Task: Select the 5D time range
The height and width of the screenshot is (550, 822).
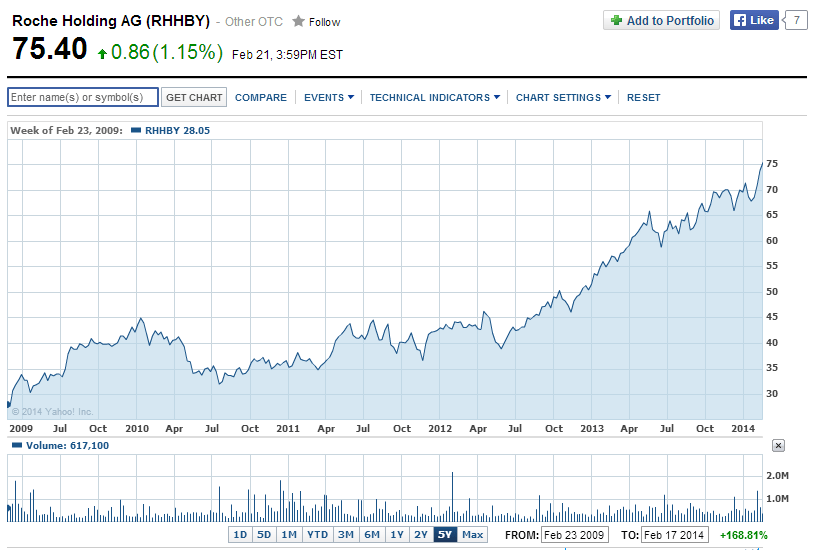Action: (264, 535)
